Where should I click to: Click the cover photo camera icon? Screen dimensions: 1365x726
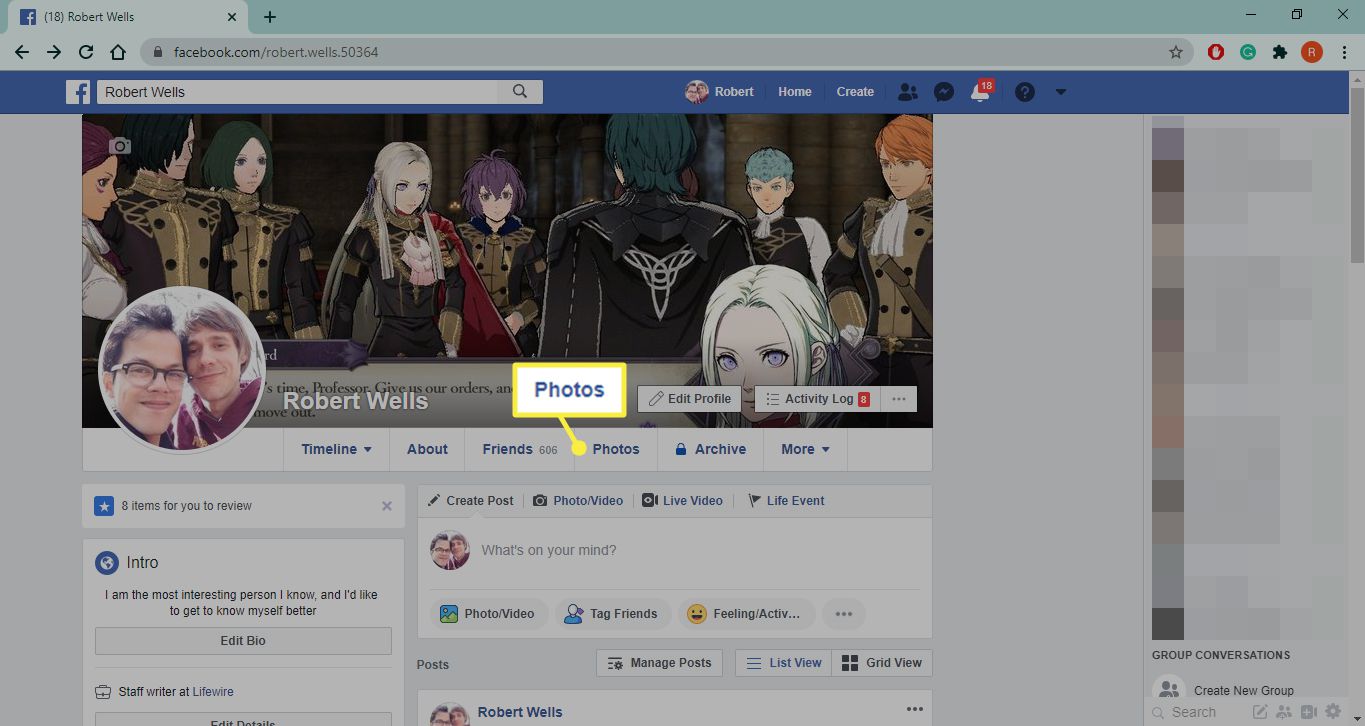coord(120,146)
